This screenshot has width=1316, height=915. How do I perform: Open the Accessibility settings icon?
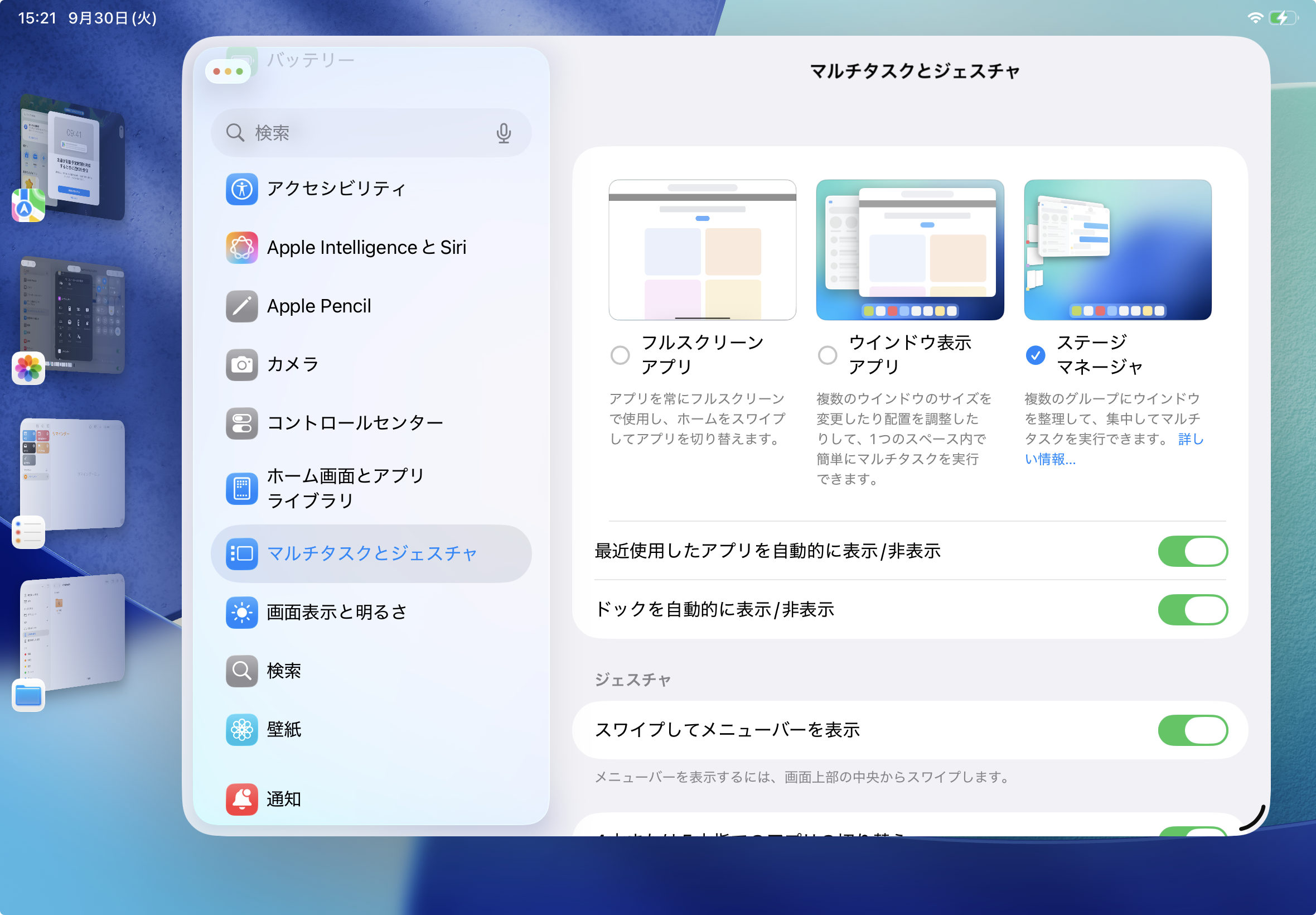click(241, 189)
